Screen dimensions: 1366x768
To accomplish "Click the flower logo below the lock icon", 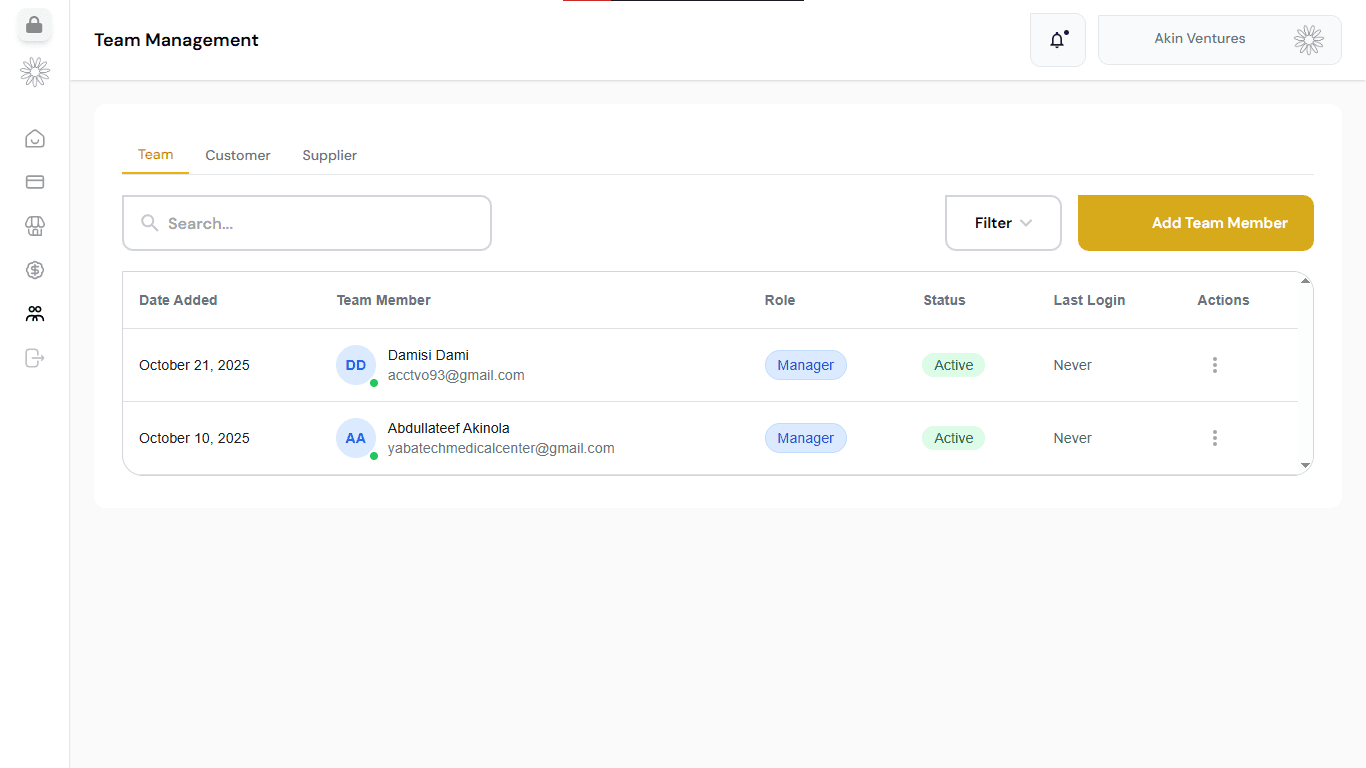I will point(34,72).
